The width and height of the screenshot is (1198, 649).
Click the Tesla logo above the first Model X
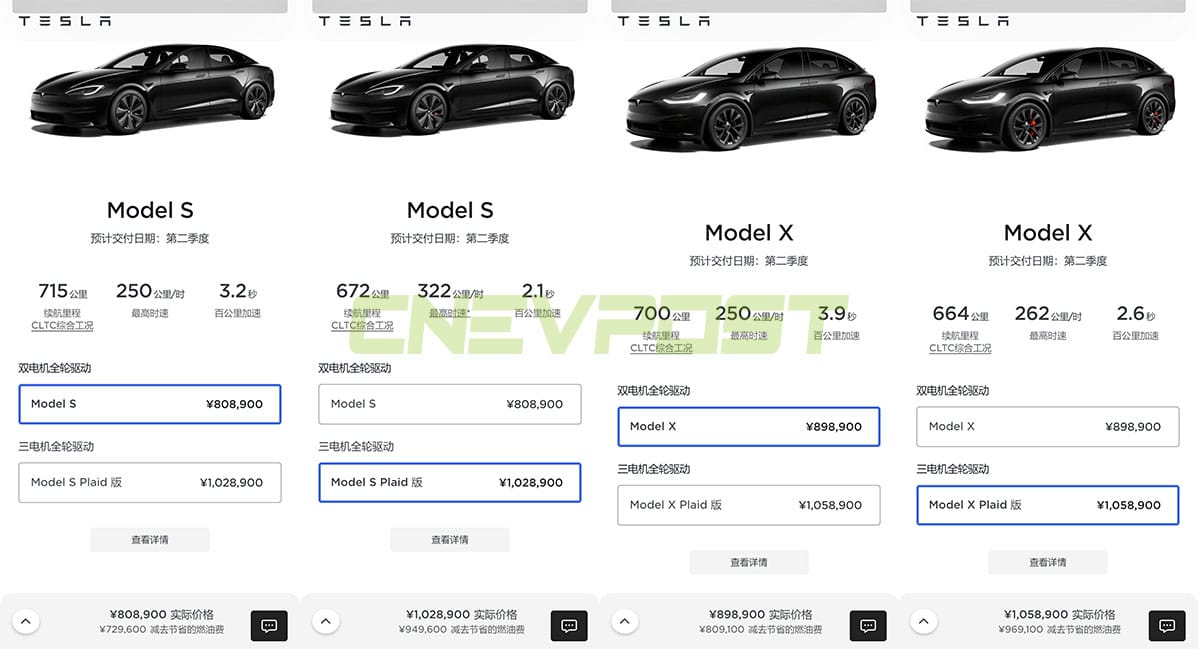(662, 18)
